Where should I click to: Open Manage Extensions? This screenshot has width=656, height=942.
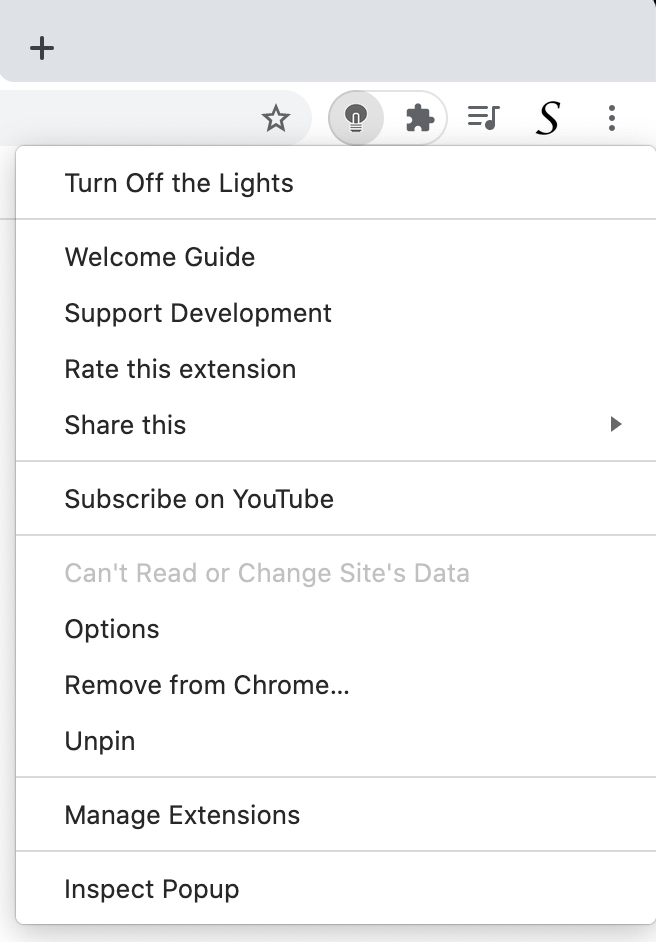181,815
